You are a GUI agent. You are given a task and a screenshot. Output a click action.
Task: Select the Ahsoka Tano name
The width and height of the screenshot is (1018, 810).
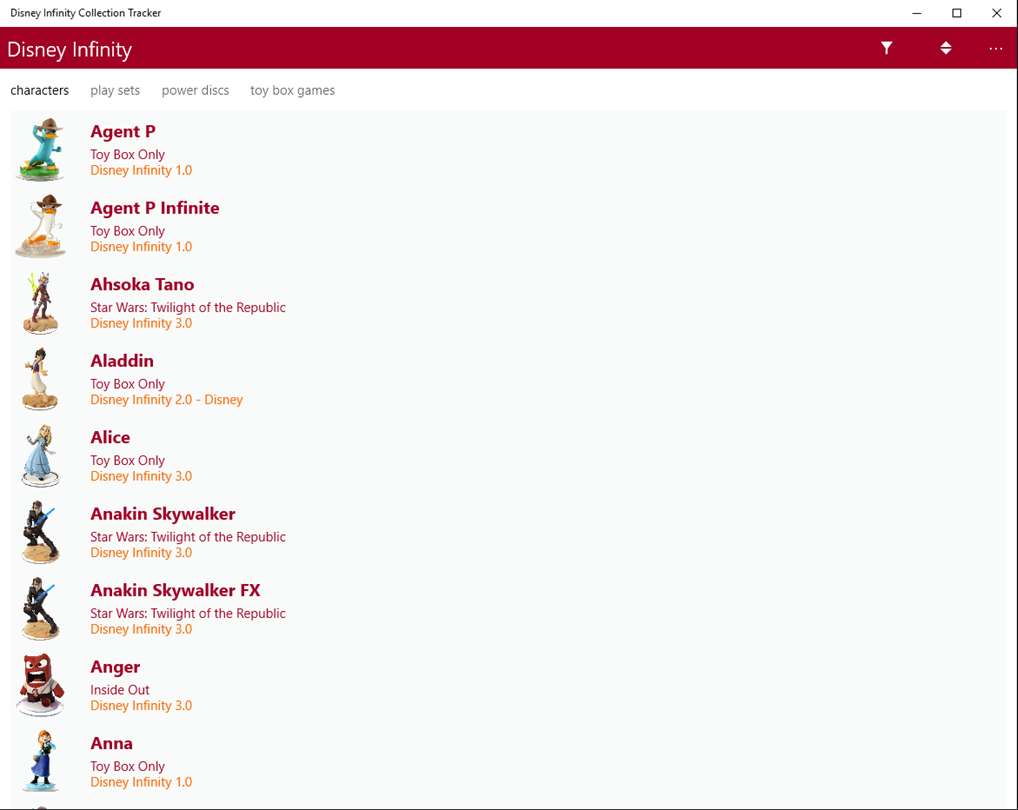142,285
